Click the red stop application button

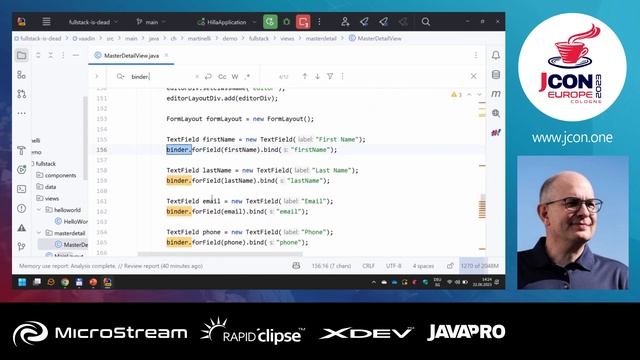pyautogui.click(x=303, y=22)
